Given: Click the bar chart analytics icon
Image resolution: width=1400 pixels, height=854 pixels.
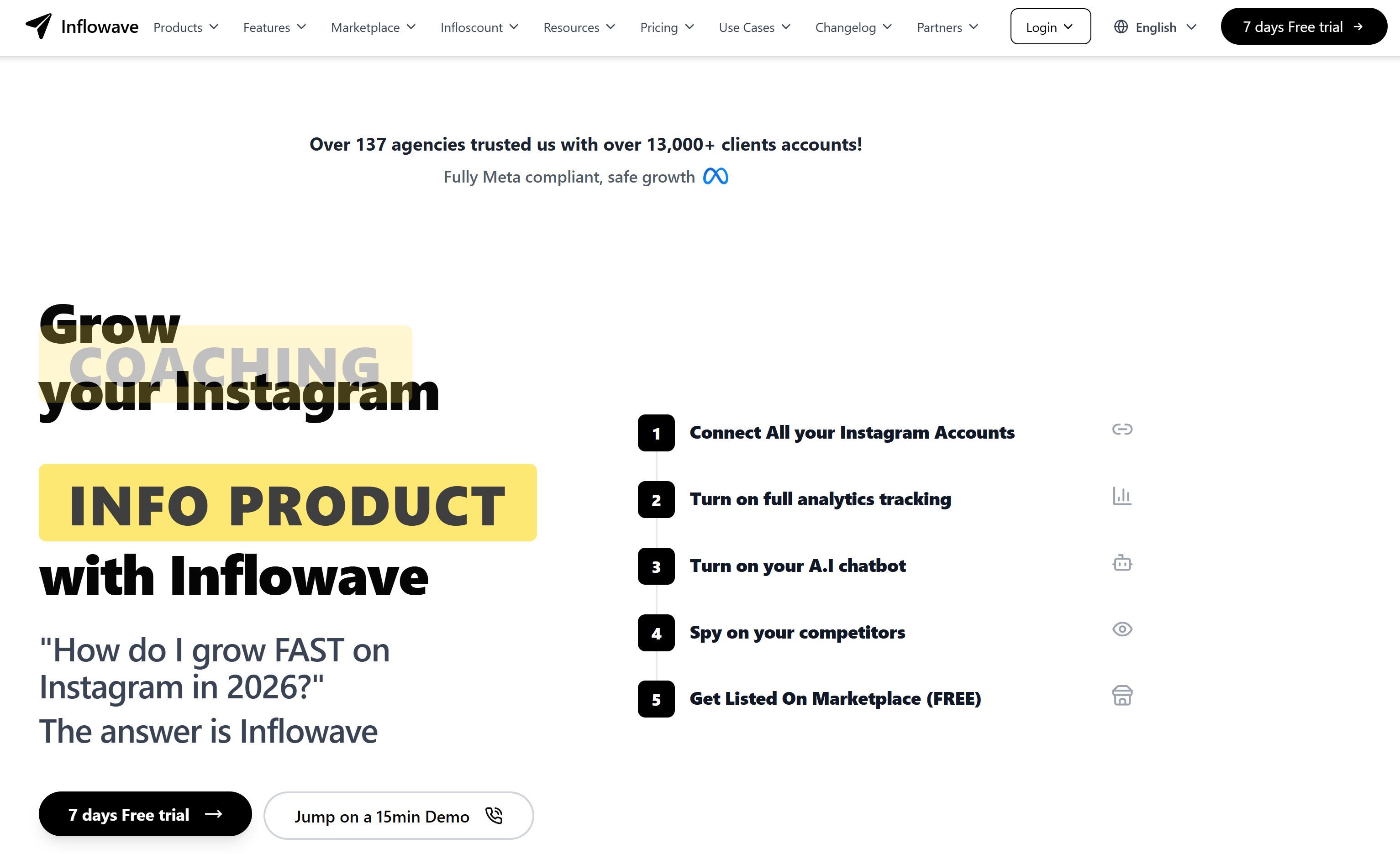Looking at the screenshot, I should tap(1122, 496).
